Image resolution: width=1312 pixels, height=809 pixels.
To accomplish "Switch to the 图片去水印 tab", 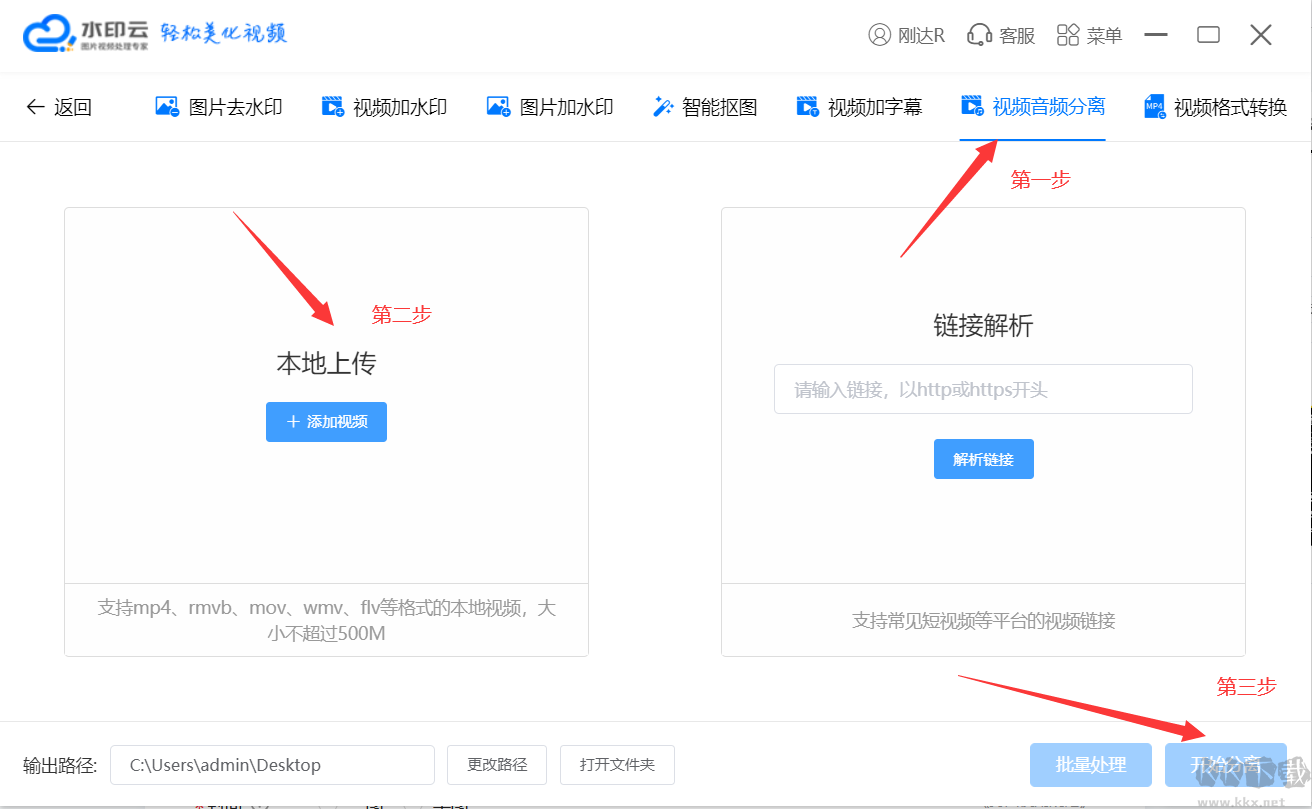I will 219,107.
